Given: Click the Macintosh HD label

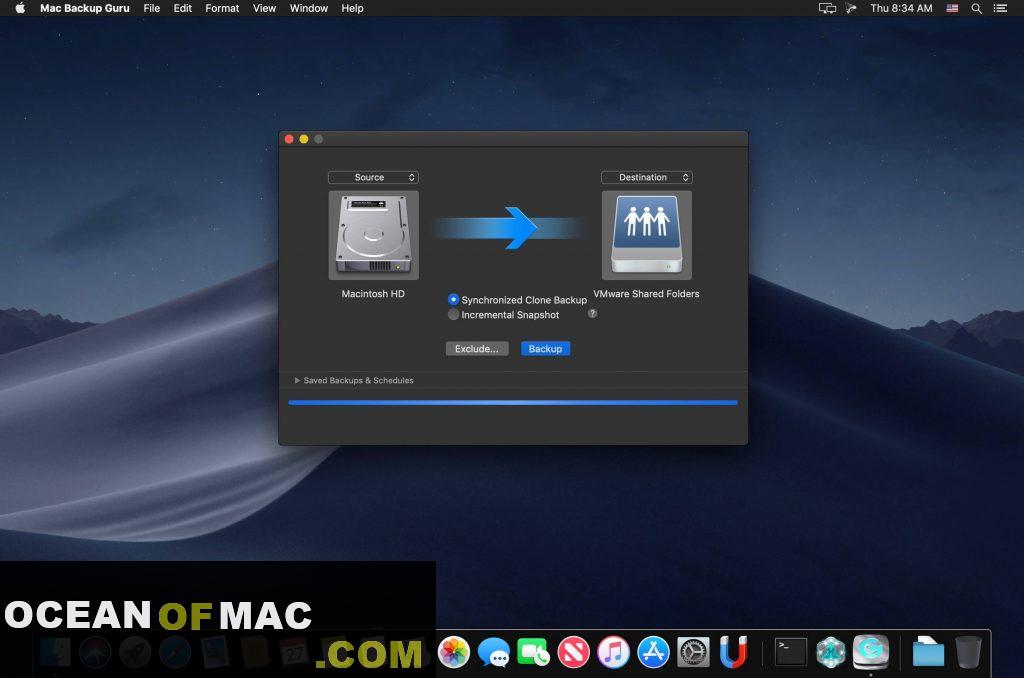Looking at the screenshot, I should (373, 294).
